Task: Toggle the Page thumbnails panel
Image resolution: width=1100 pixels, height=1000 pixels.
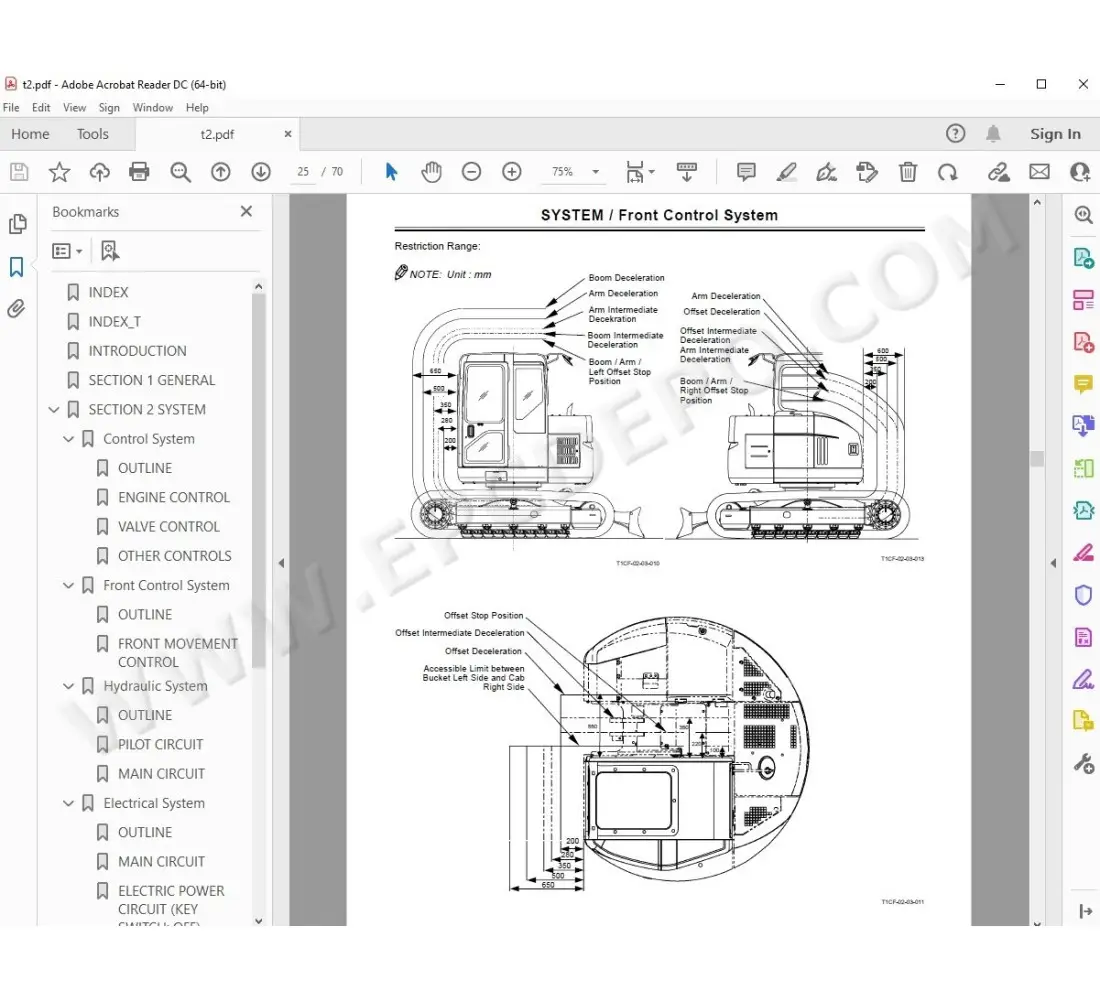Action: pyautogui.click(x=17, y=224)
